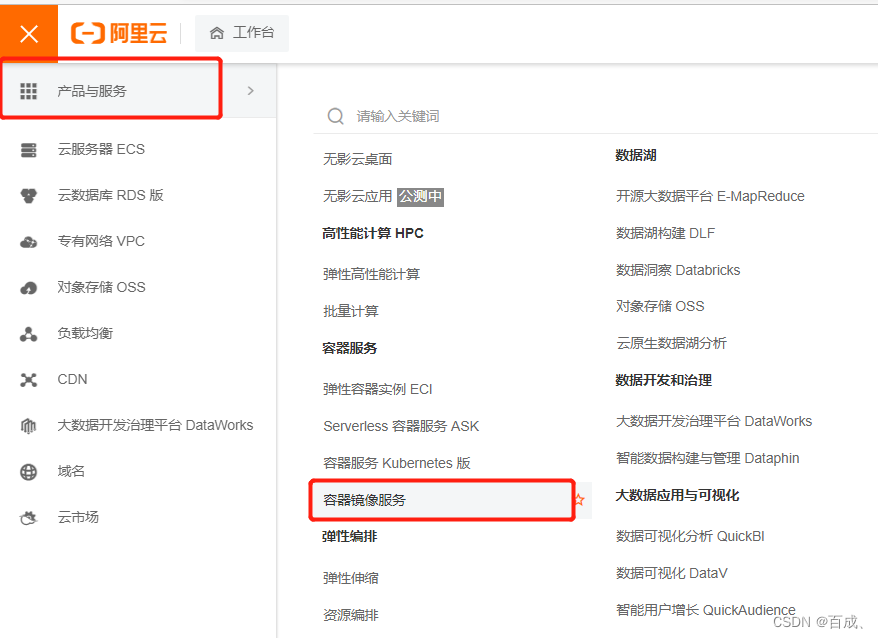Open 批量计算 link
Viewport: 878px width, 638px height.
click(351, 311)
